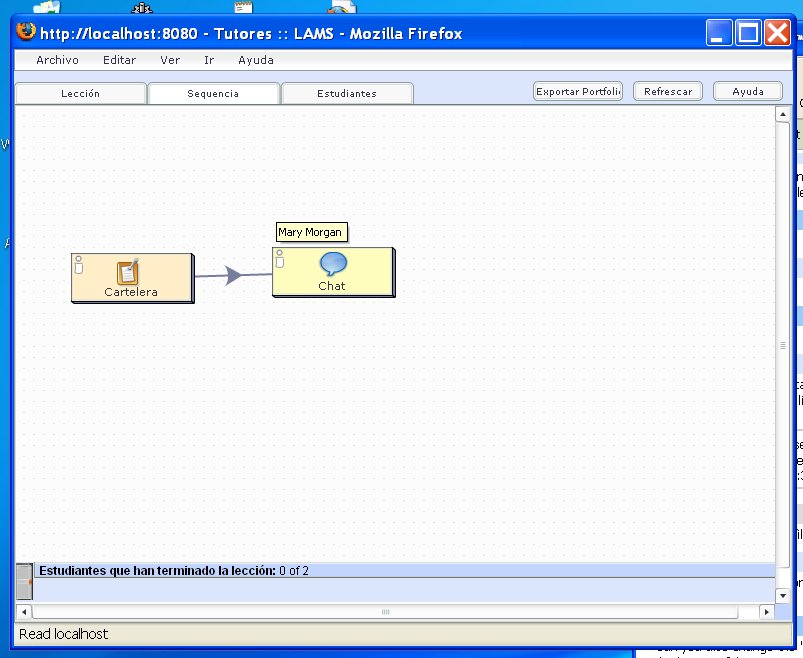Click the Cartelera noticeboard activity icon

[x=127, y=272]
